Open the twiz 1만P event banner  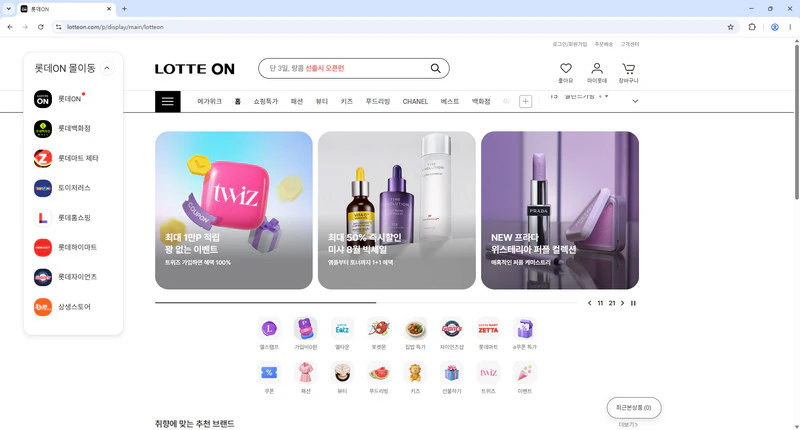pyautogui.click(x=234, y=210)
